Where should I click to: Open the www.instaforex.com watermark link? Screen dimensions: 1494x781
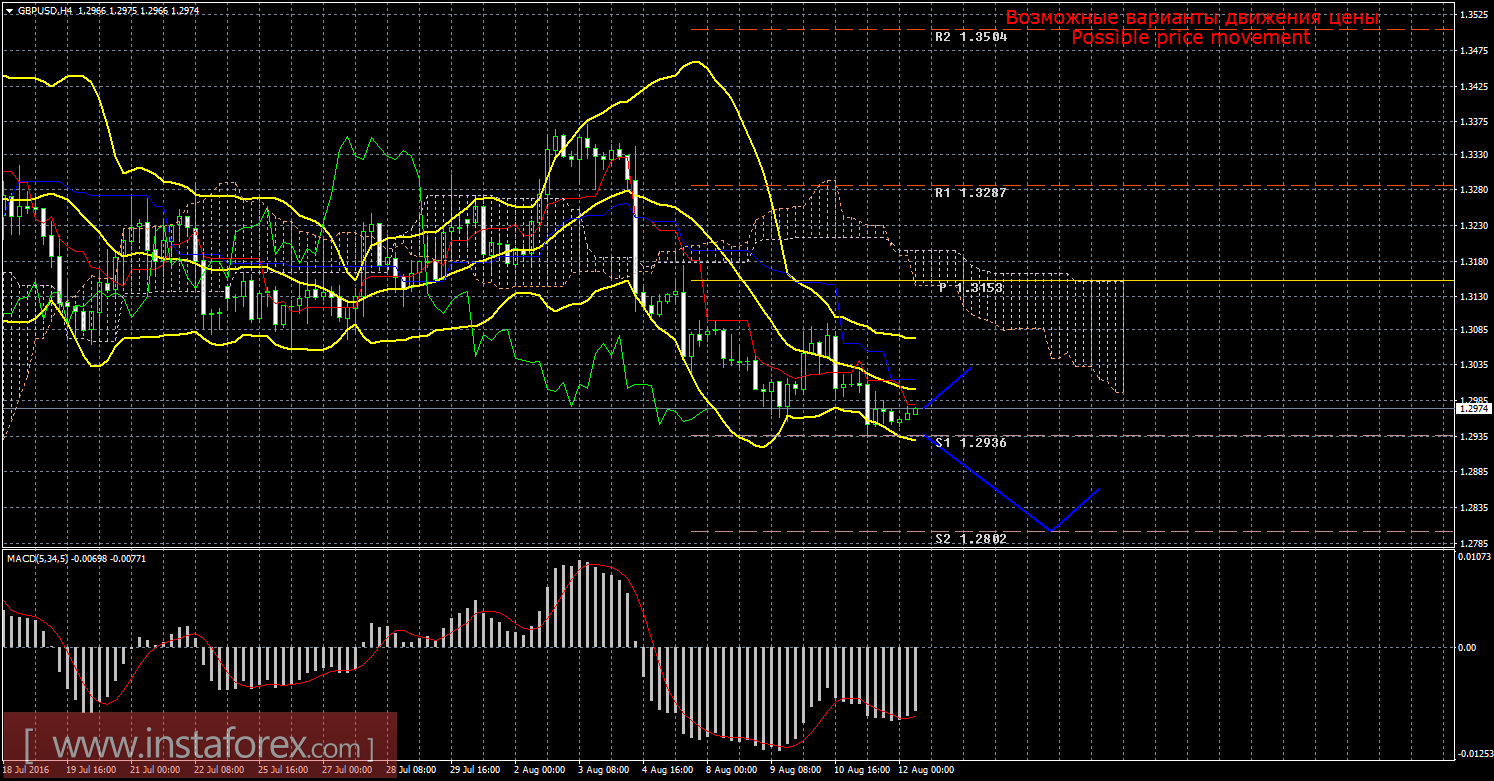(x=198, y=746)
